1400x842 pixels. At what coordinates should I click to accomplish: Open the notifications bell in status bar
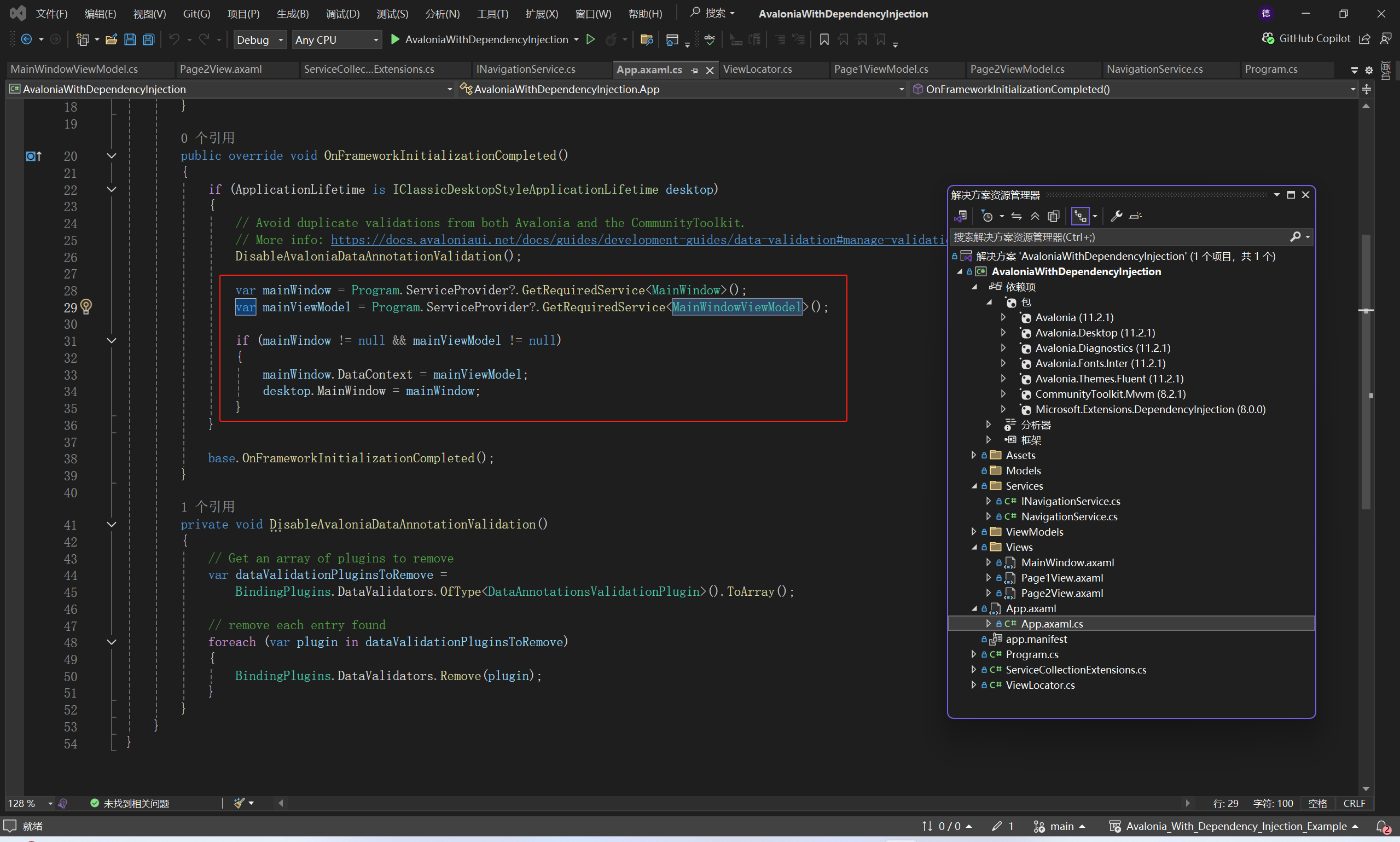pos(1383,827)
